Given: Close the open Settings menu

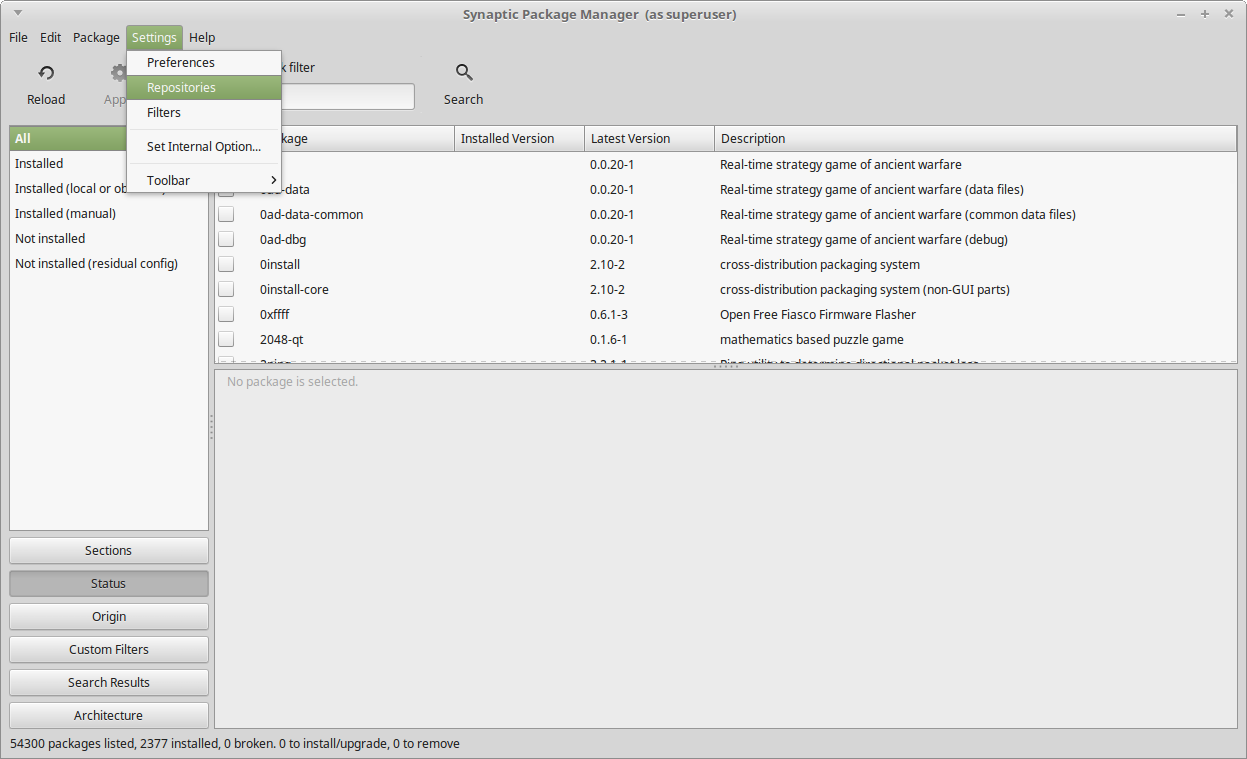Looking at the screenshot, I should tap(154, 37).
